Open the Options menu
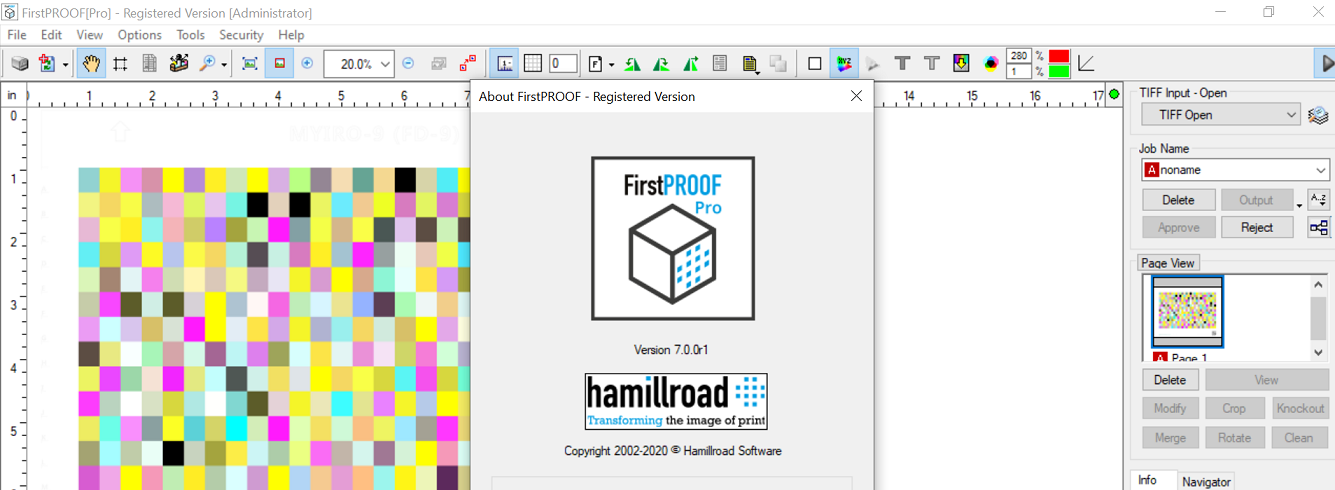Viewport: 1335px width, 490px height. (139, 35)
